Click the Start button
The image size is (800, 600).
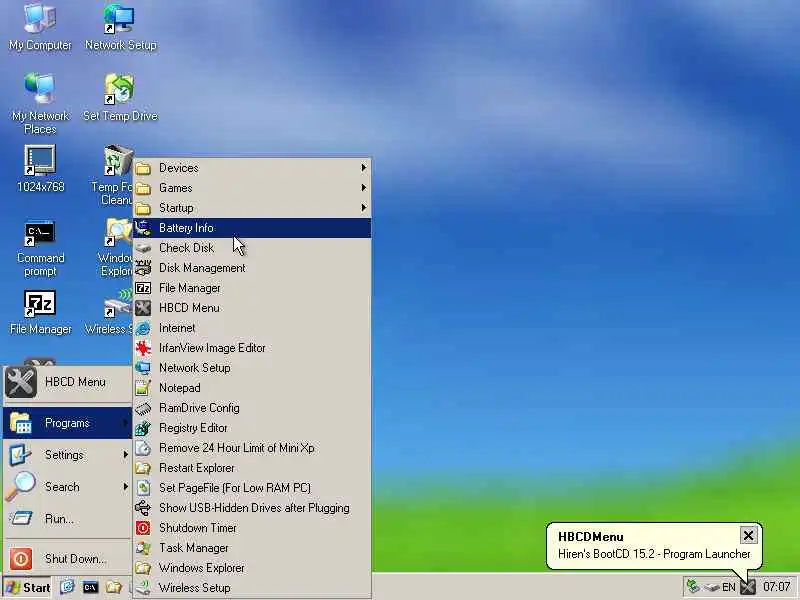point(28,587)
